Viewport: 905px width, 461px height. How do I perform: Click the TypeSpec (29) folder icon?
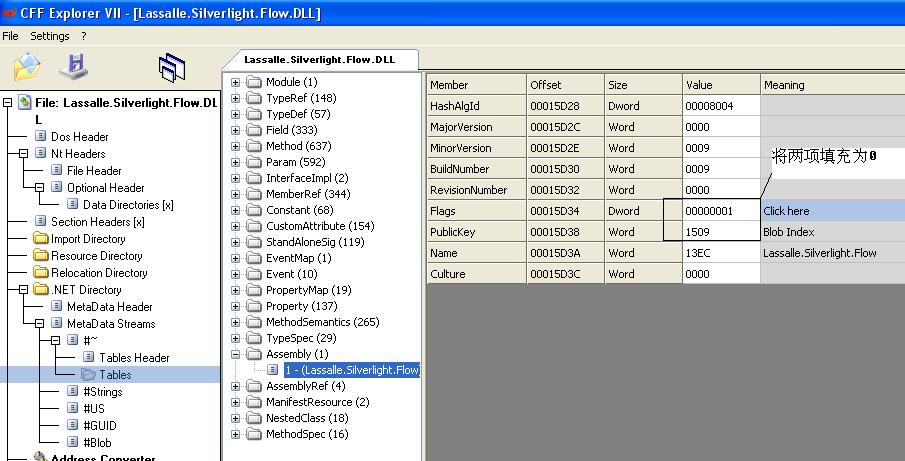[x=254, y=338]
